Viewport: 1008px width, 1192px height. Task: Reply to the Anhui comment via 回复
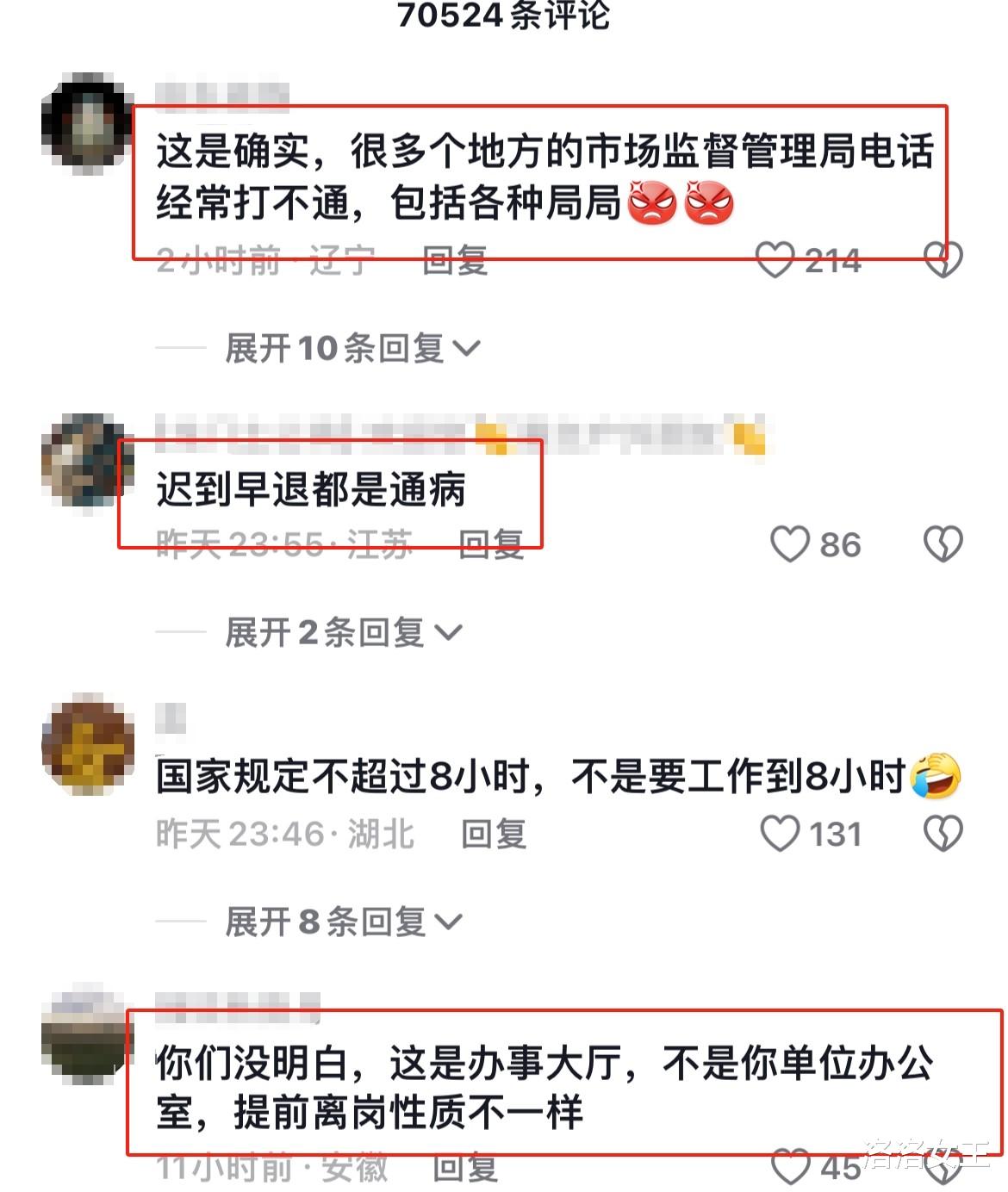(x=465, y=1168)
